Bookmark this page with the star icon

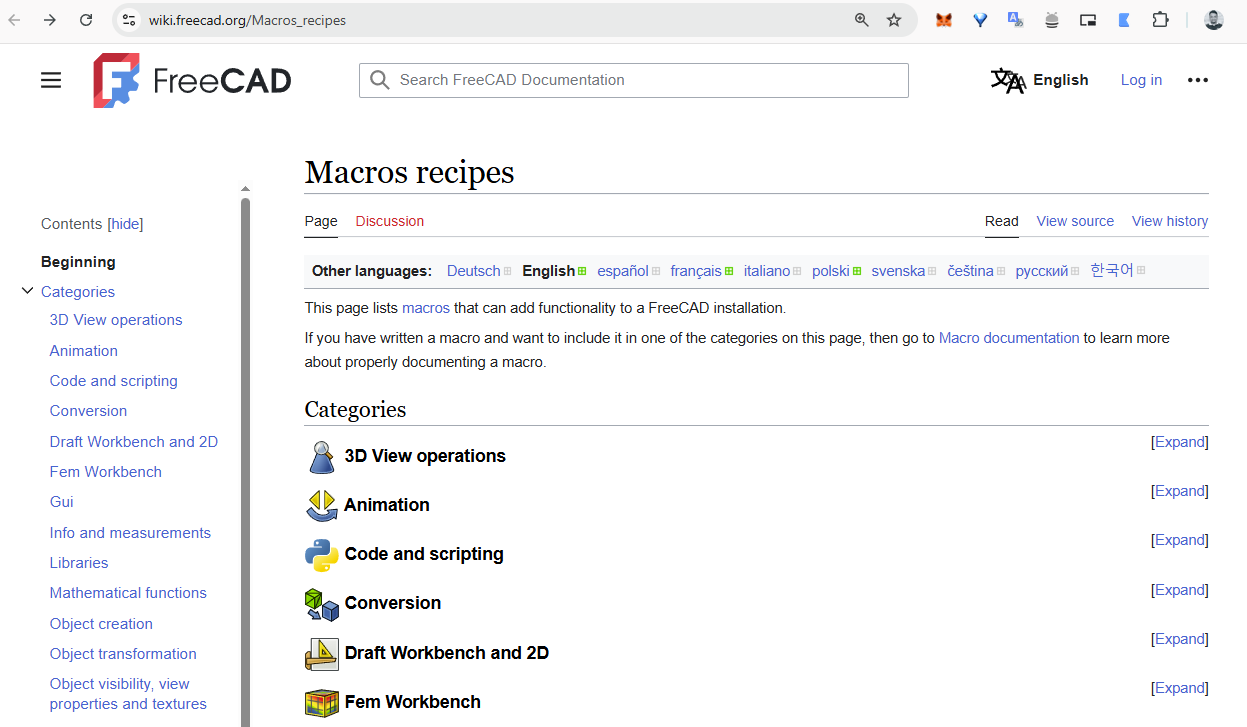point(894,20)
